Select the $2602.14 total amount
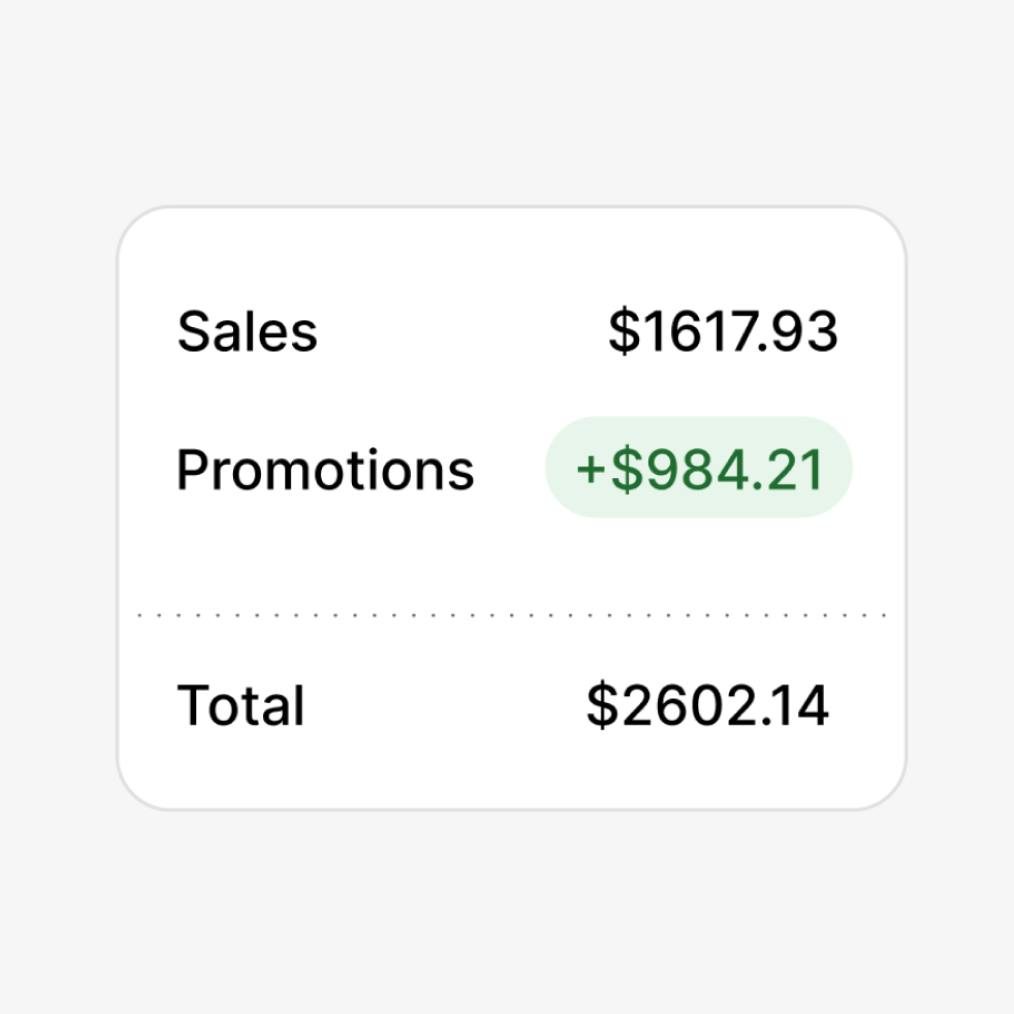This screenshot has width=1014, height=1014. (x=707, y=705)
